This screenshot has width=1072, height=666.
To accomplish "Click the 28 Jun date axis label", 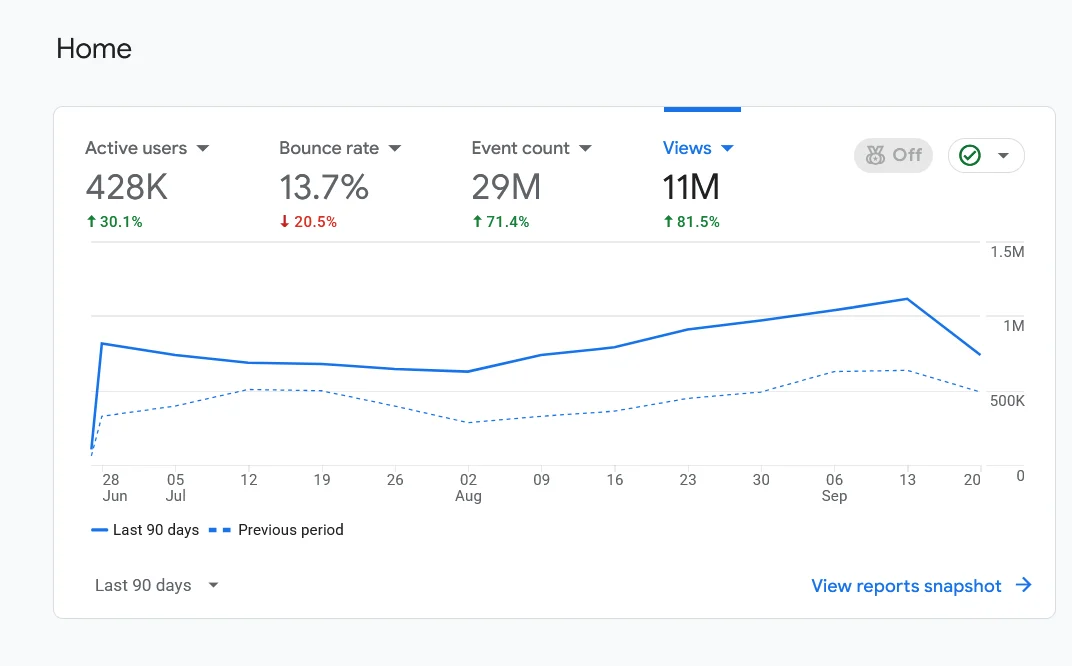I will pyautogui.click(x=113, y=488).
